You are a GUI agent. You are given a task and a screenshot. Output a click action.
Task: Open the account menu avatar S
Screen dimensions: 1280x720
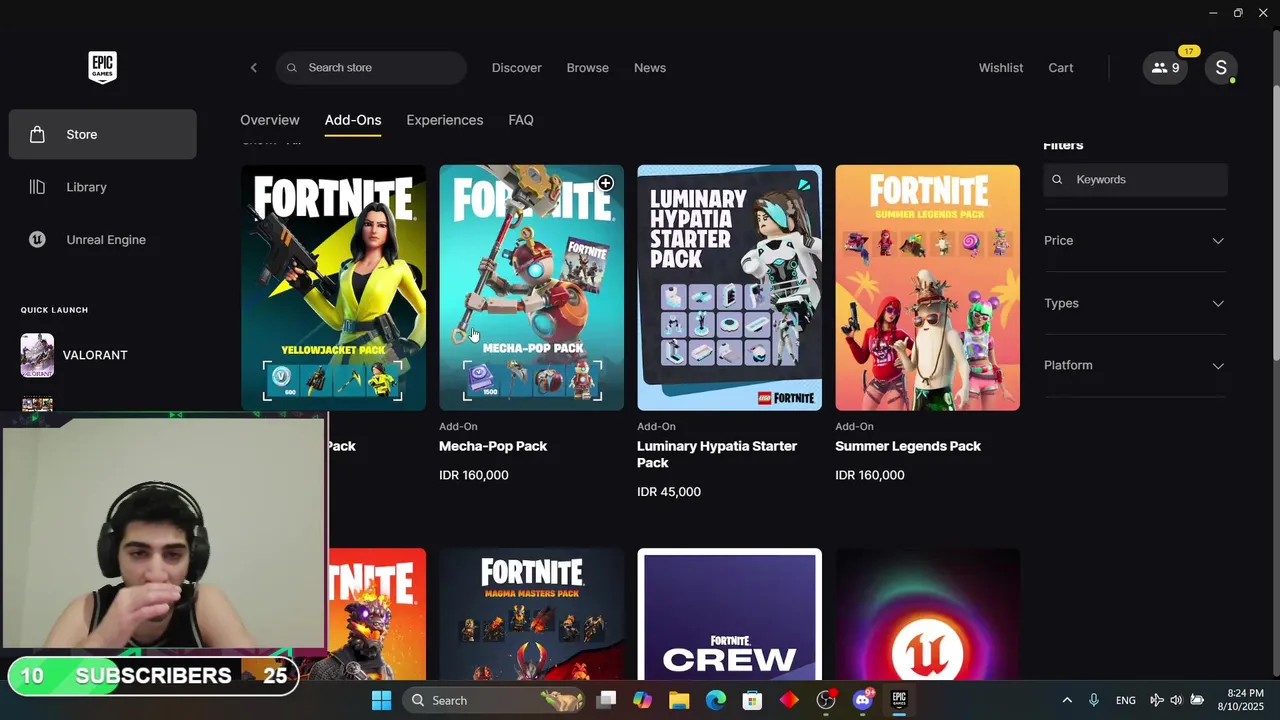tap(1221, 68)
